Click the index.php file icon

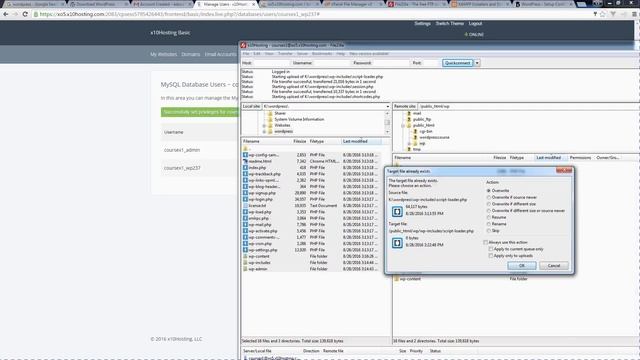[245, 168]
